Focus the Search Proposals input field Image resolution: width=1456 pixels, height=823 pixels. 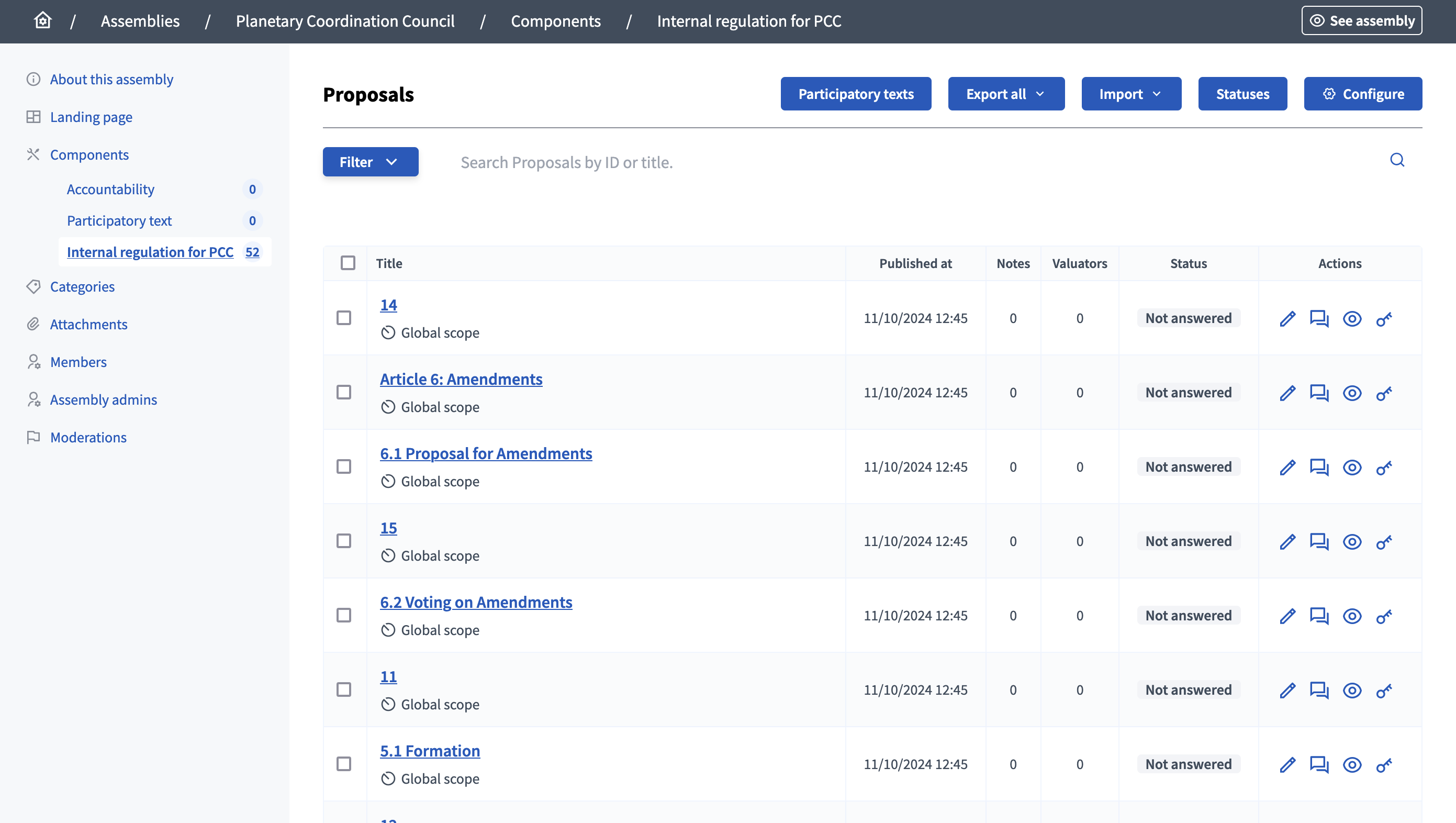click(x=904, y=163)
